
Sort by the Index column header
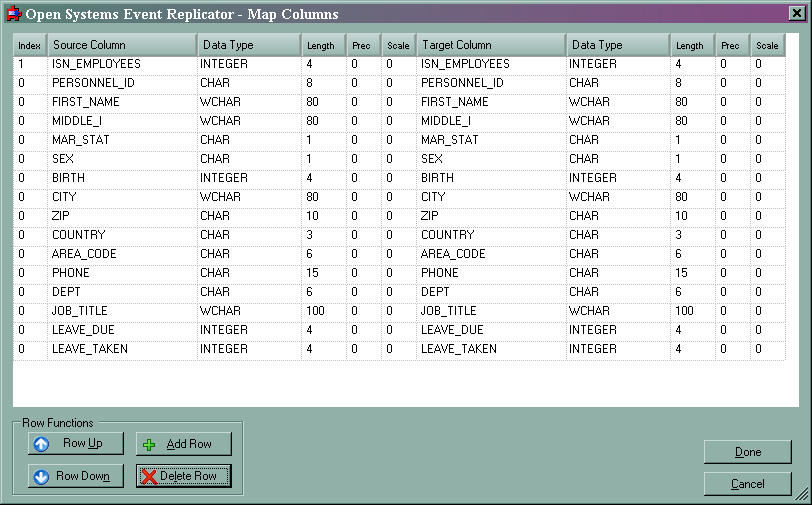click(30, 45)
